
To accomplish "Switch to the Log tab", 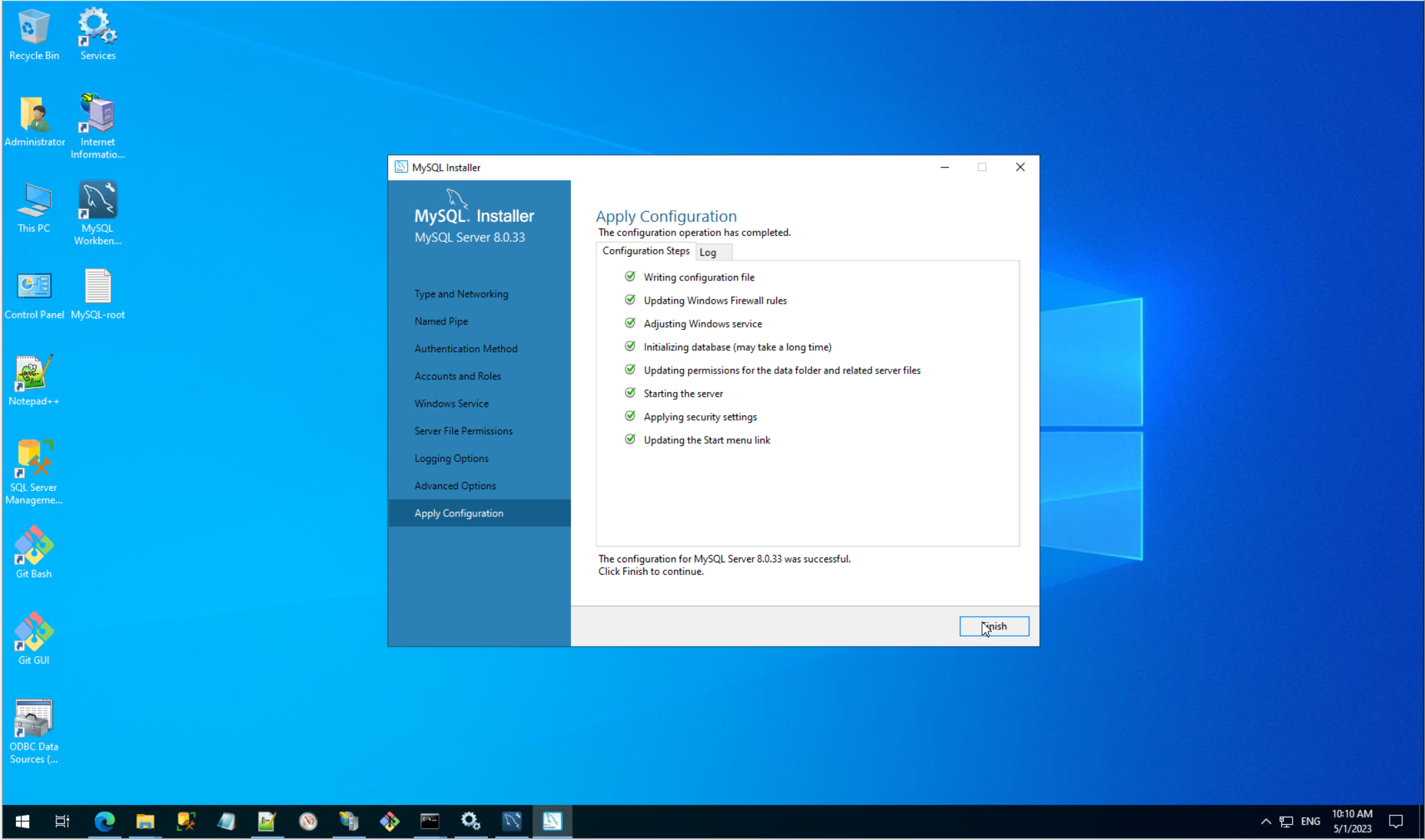I will 708,252.
